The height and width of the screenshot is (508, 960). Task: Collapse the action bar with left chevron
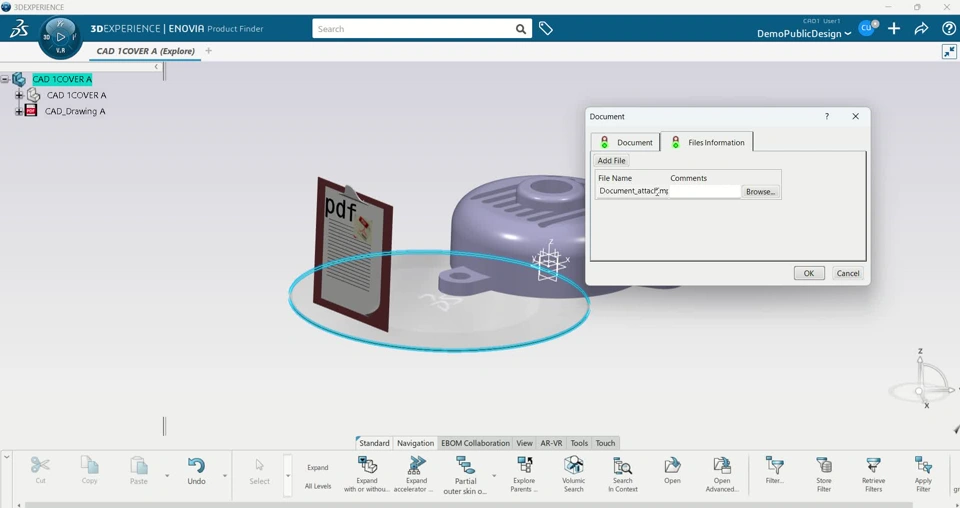click(7, 457)
